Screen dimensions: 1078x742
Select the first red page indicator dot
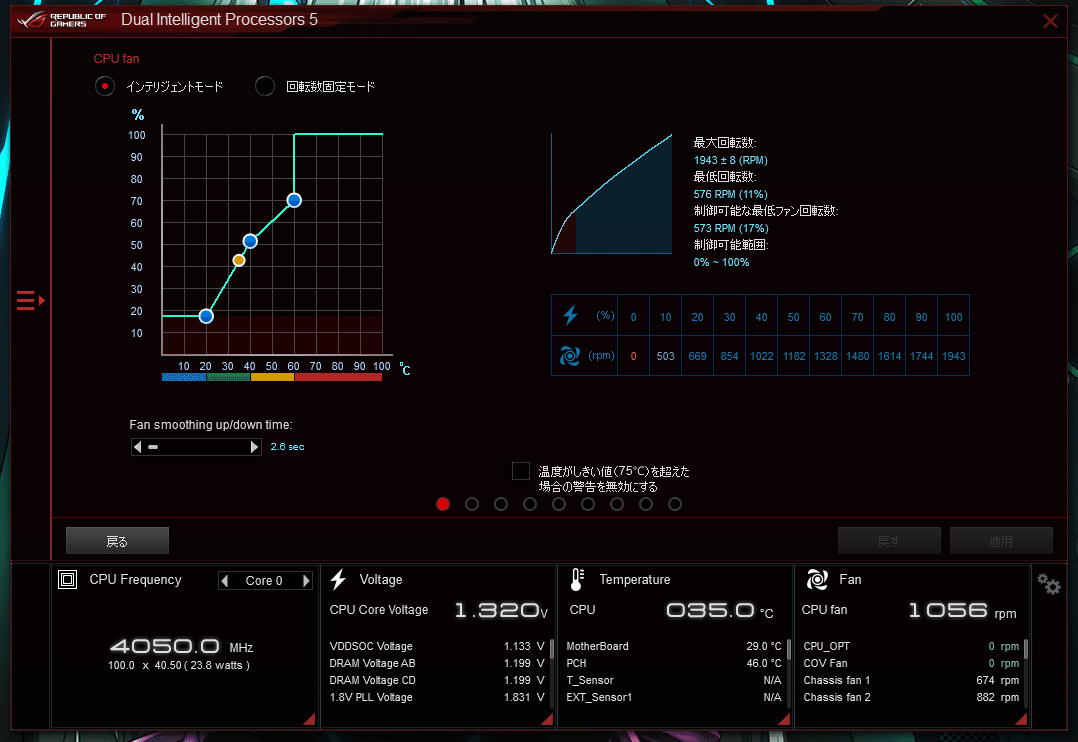point(443,504)
